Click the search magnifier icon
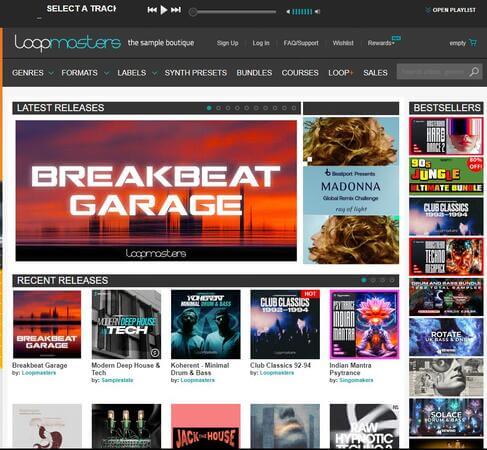Screen dimensions: 487x450 click(474, 72)
